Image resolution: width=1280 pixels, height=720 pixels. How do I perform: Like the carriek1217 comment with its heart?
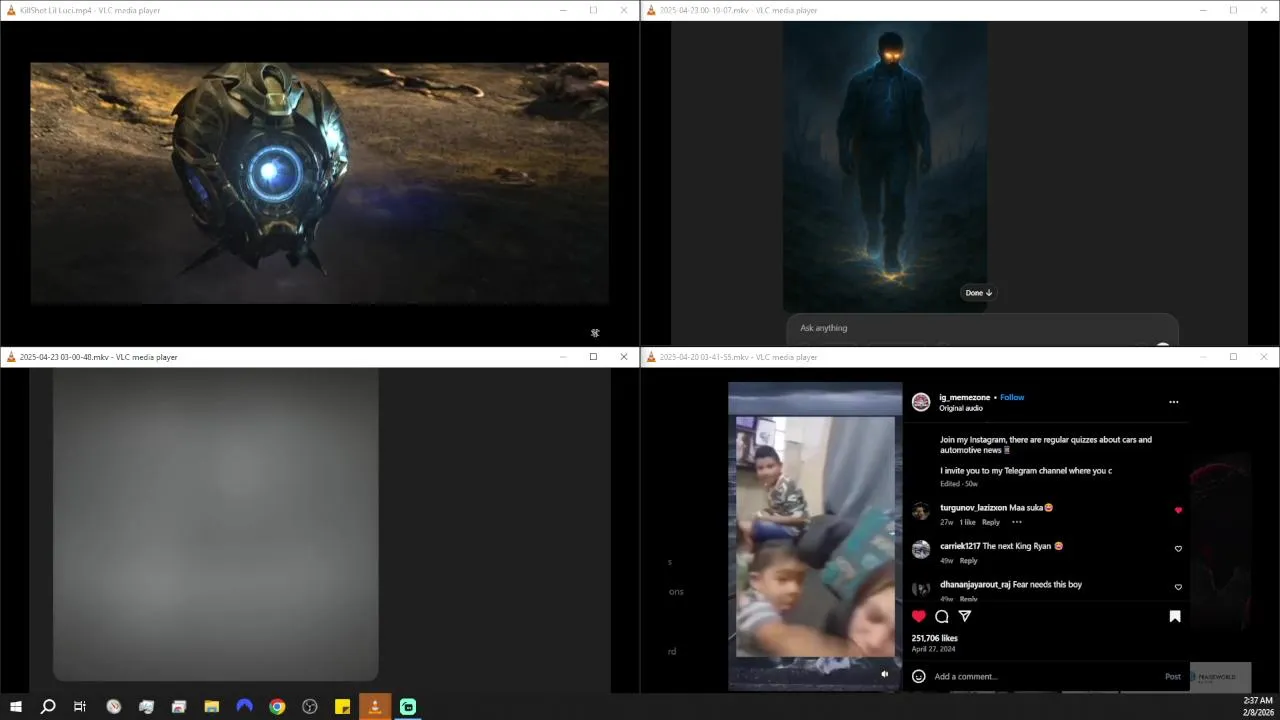(x=1178, y=549)
